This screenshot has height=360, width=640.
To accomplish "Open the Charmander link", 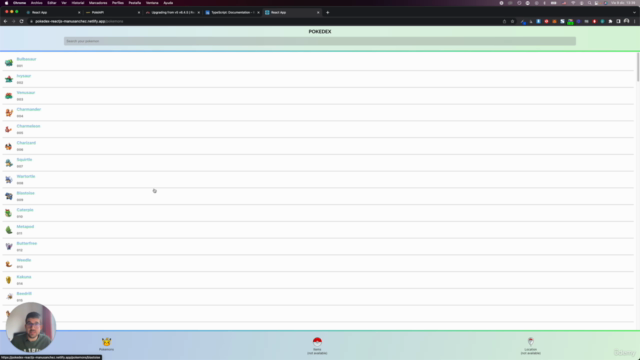I will 29,109.
